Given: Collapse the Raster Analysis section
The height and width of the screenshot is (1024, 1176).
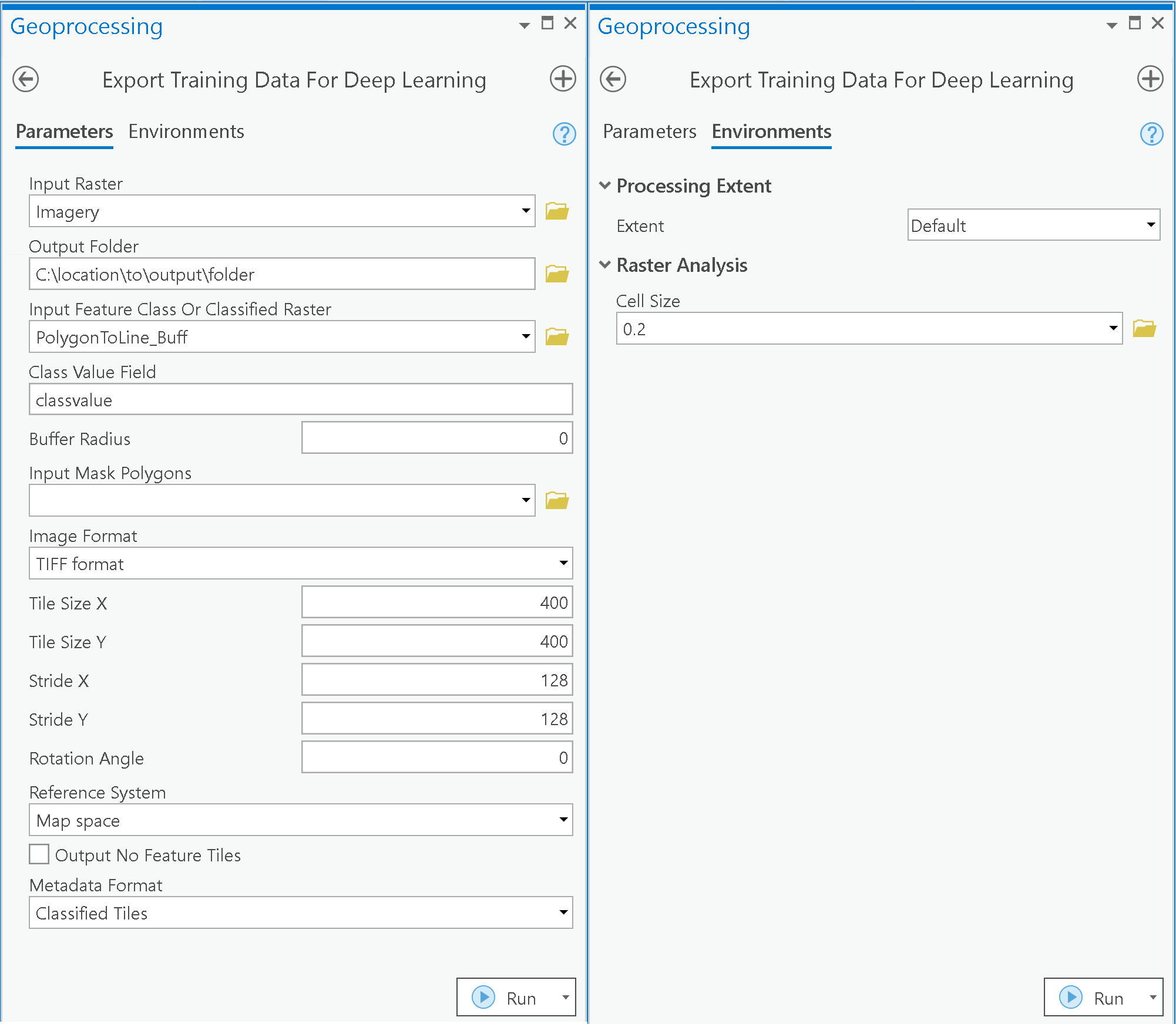Looking at the screenshot, I should point(604,265).
